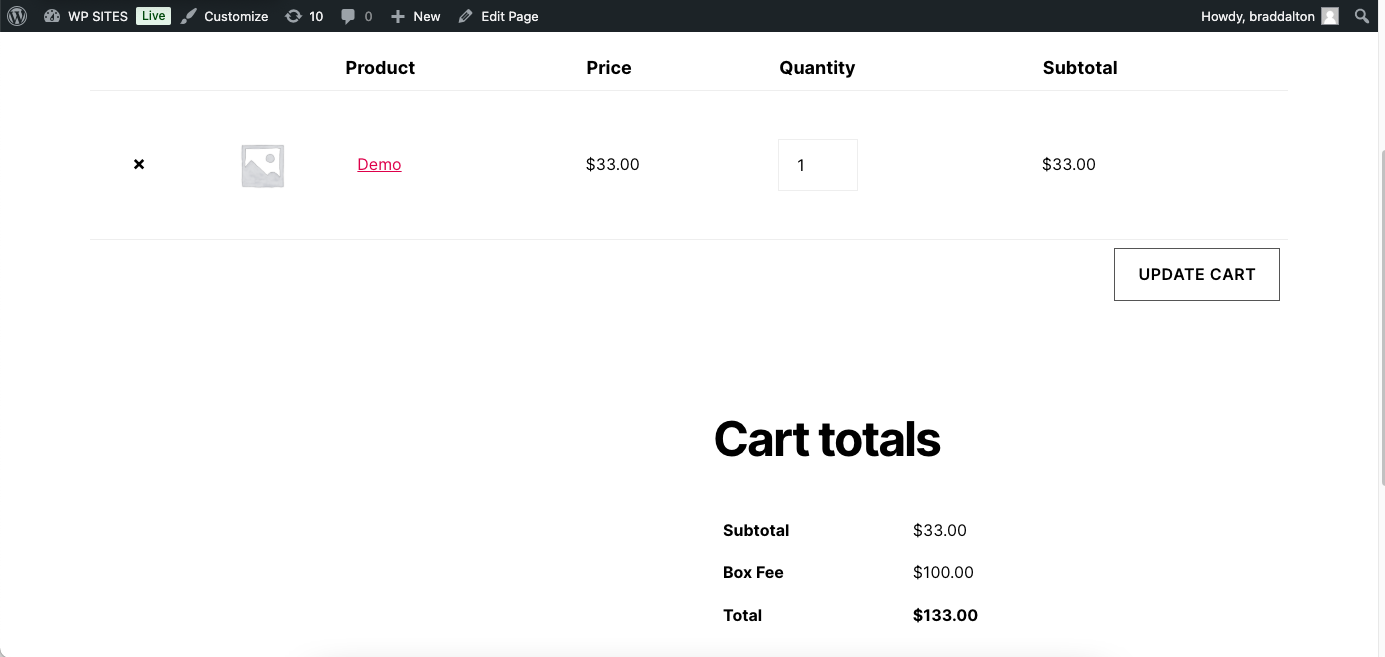Image resolution: width=1385 pixels, height=657 pixels.
Task: Open the New content menu
Action: pyautogui.click(x=416, y=16)
